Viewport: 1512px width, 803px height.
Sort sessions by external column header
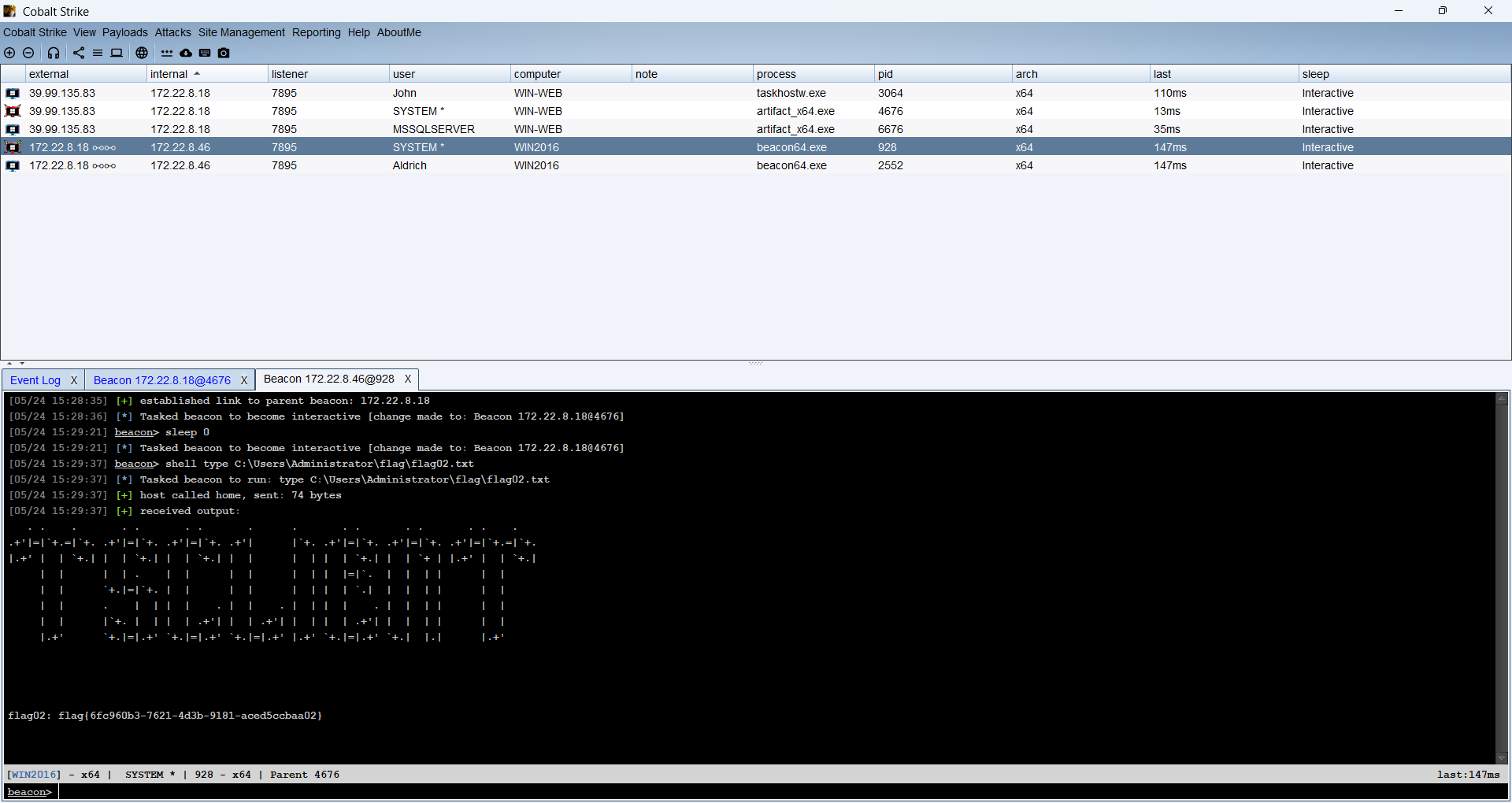pyautogui.click(x=86, y=74)
